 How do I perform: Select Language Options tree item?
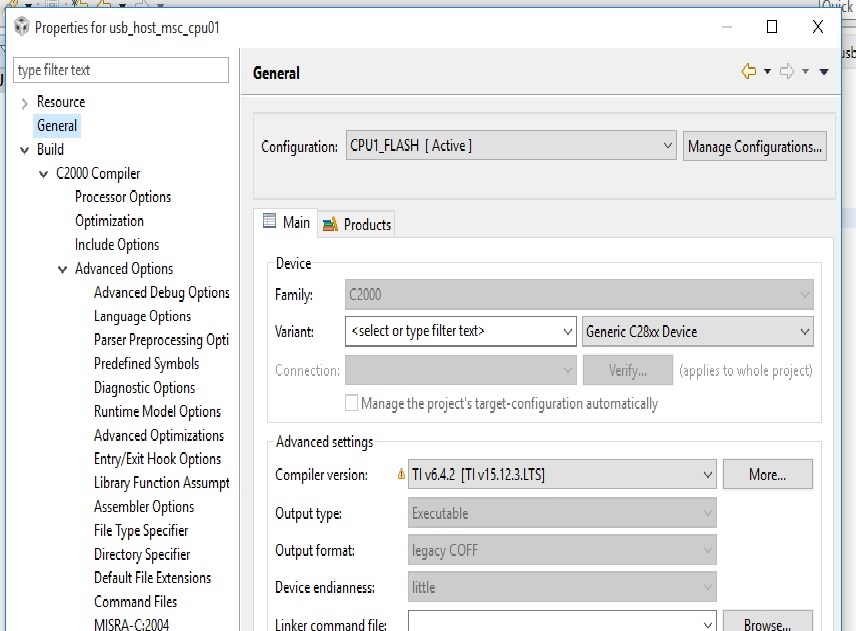coord(142,317)
